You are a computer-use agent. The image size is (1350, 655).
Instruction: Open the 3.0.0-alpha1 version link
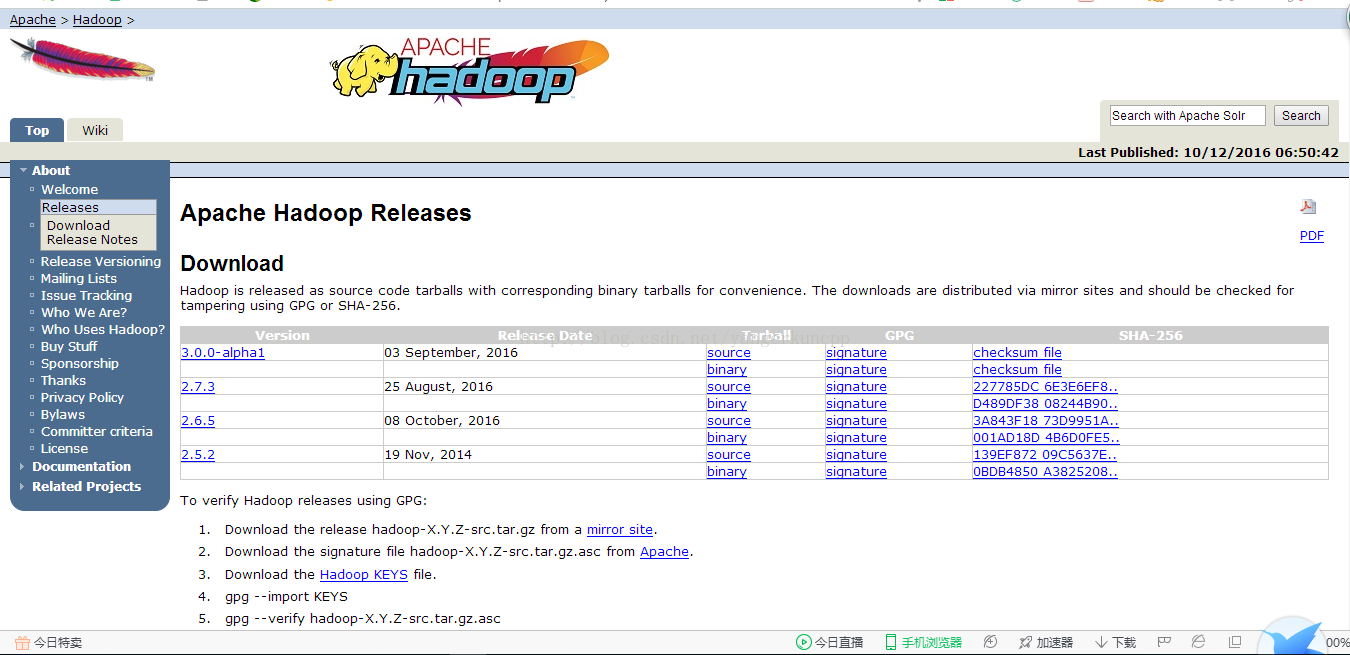point(223,353)
